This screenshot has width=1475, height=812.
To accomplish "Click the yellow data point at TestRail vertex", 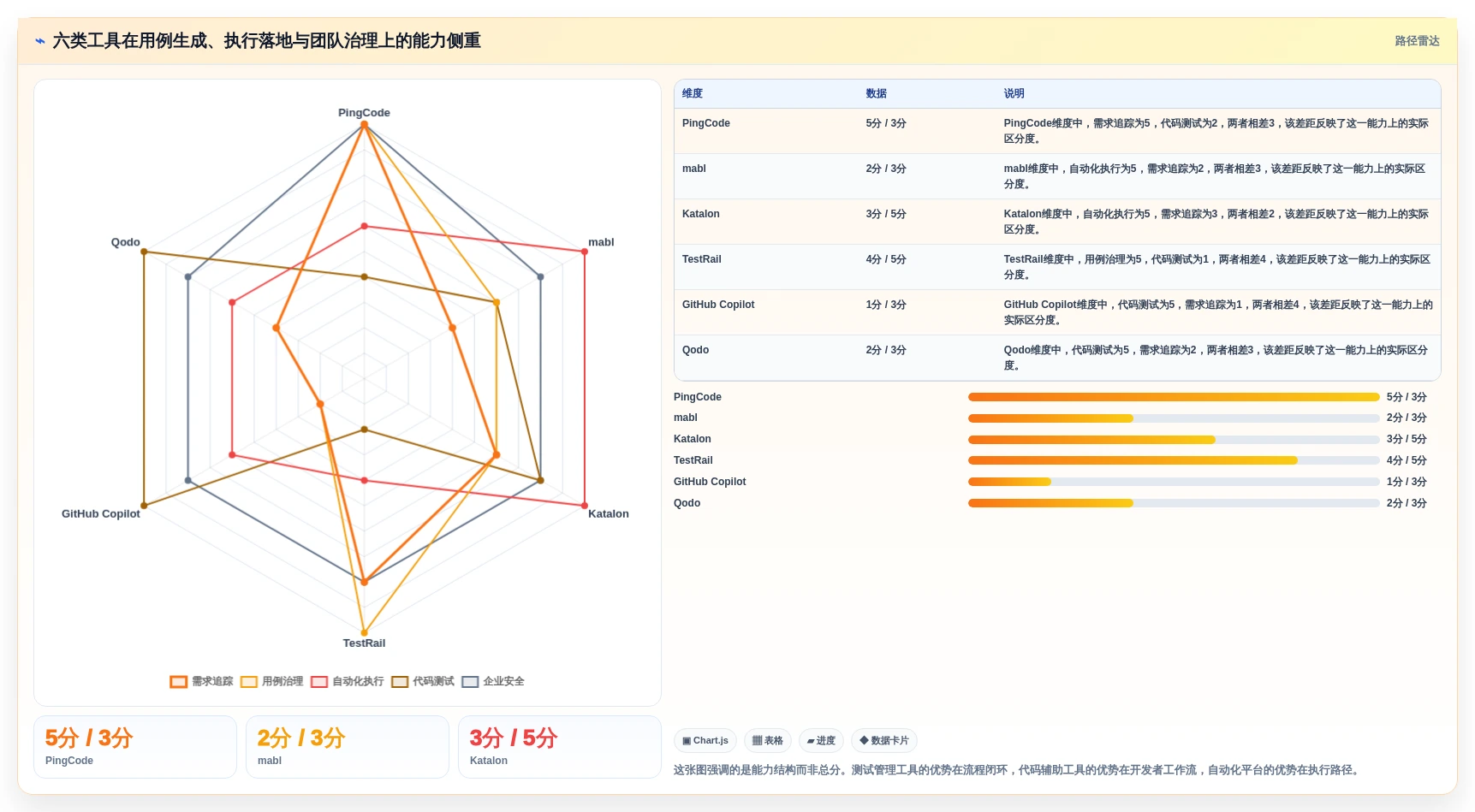I will click(364, 633).
